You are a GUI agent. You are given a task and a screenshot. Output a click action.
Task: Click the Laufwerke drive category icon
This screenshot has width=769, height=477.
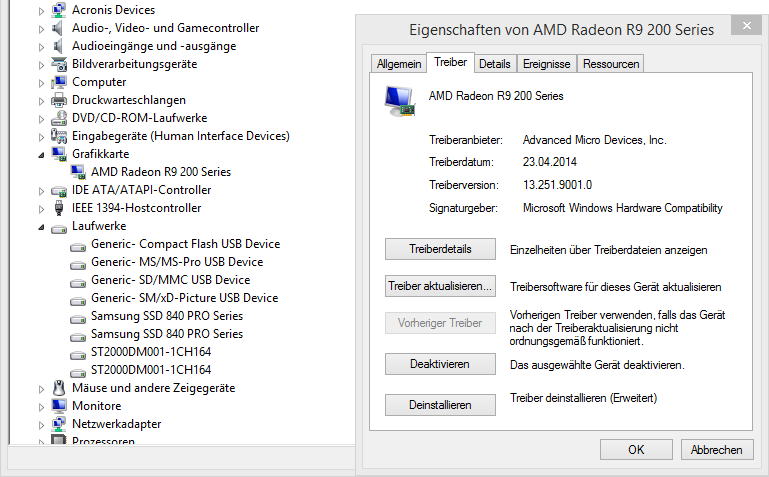59,228
